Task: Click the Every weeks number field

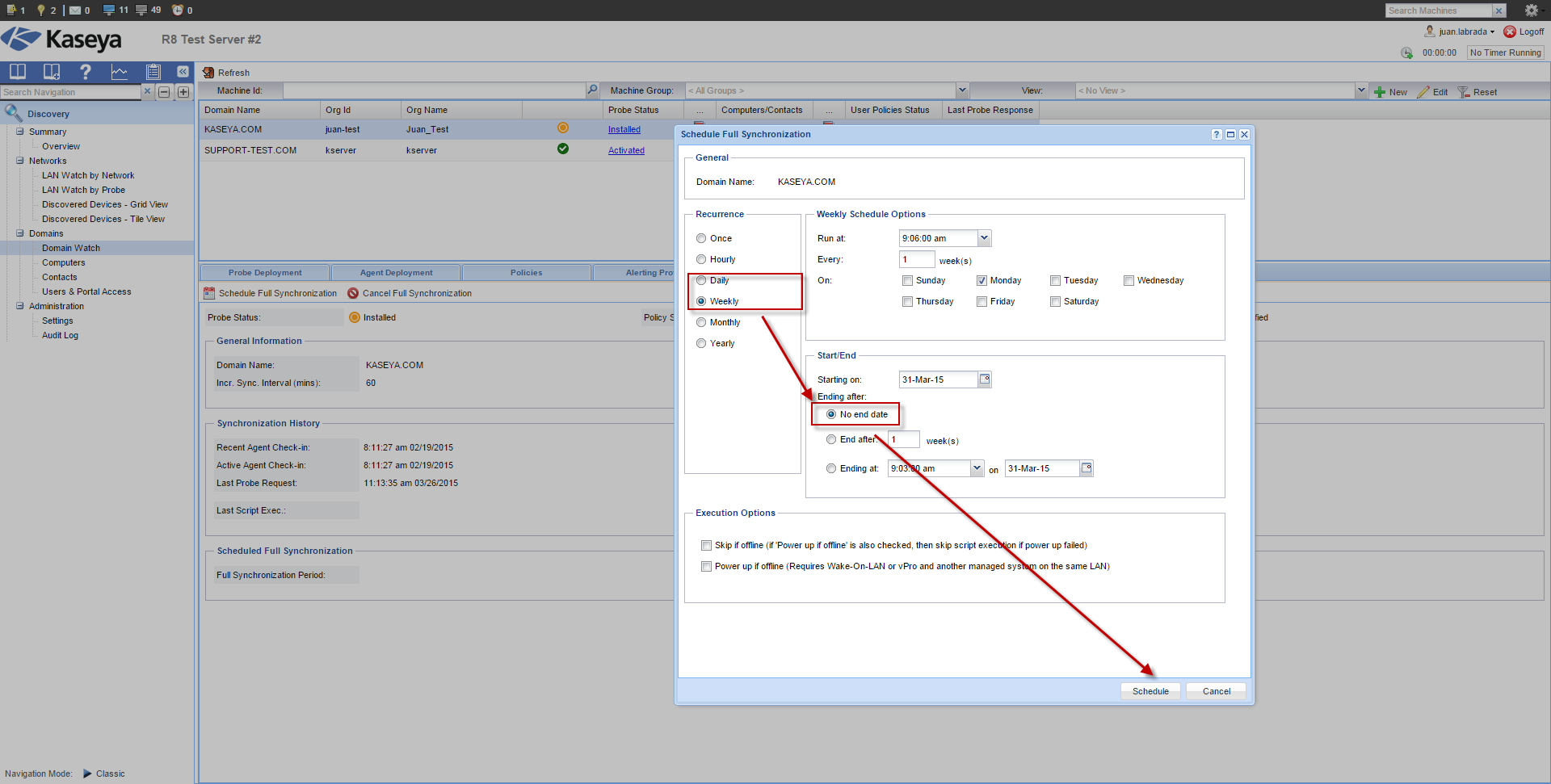Action: click(916, 260)
